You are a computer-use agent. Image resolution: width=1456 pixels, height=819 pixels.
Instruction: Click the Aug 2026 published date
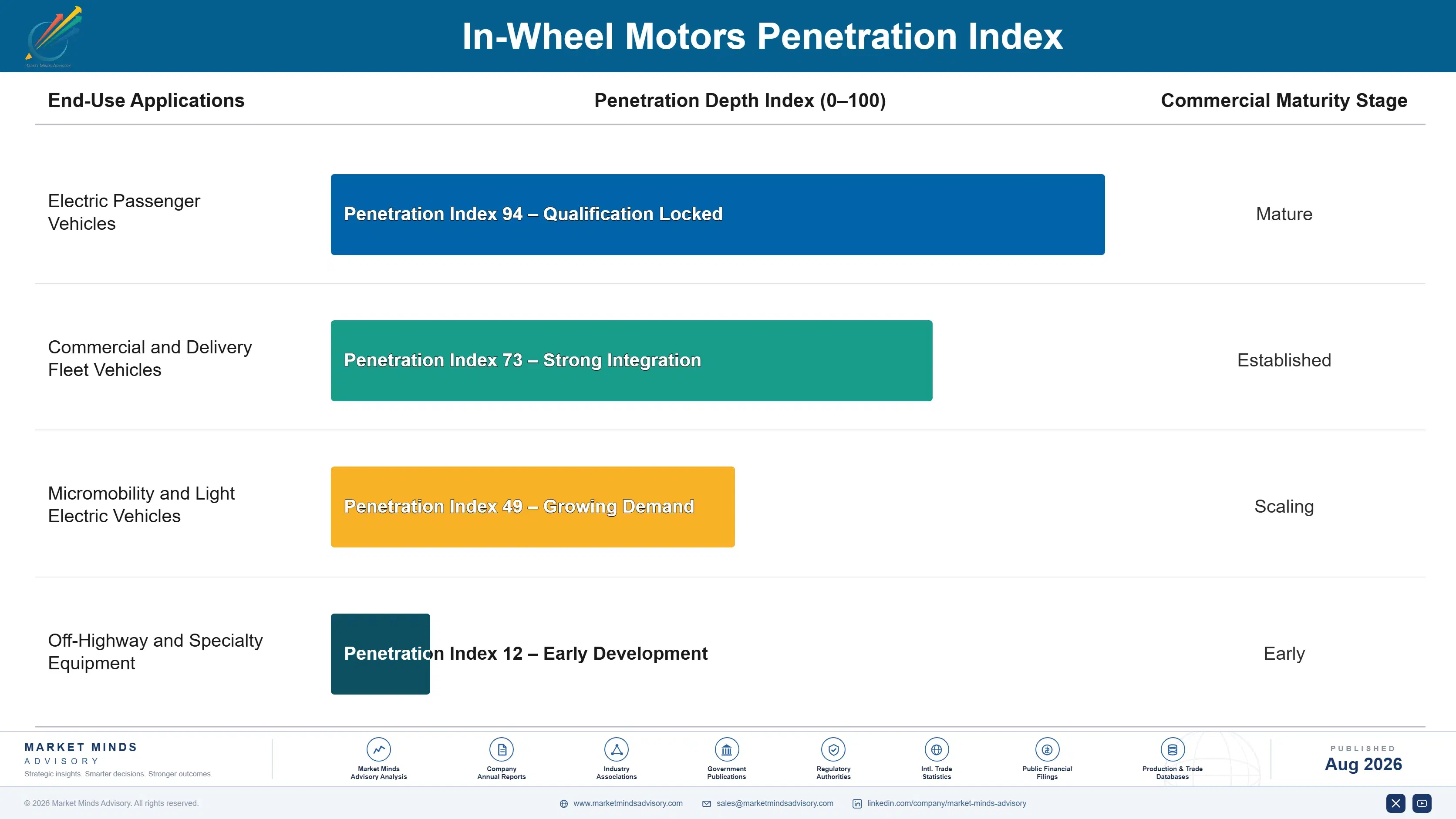click(x=1363, y=764)
